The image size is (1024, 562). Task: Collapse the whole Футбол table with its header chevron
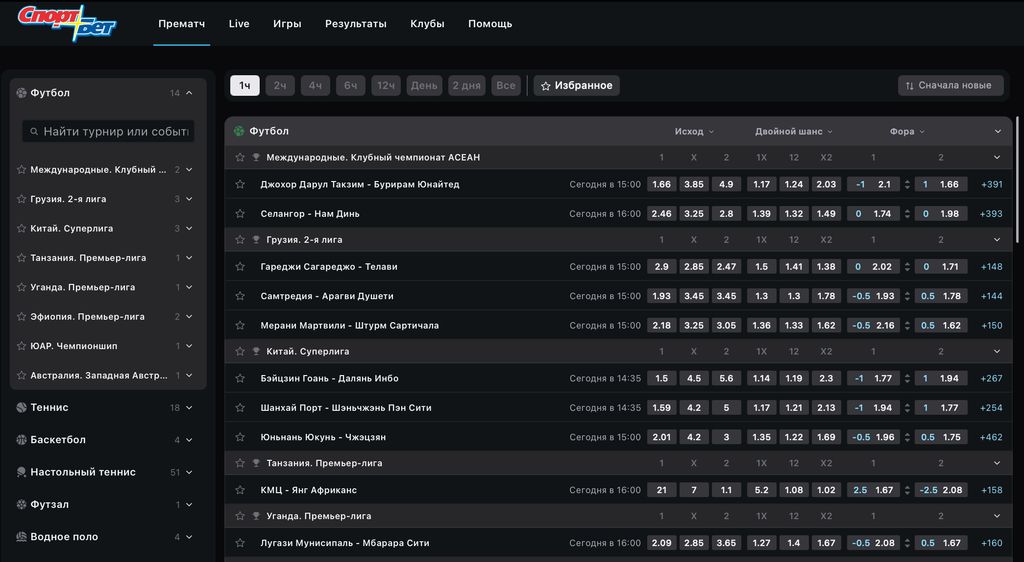tap(997, 131)
